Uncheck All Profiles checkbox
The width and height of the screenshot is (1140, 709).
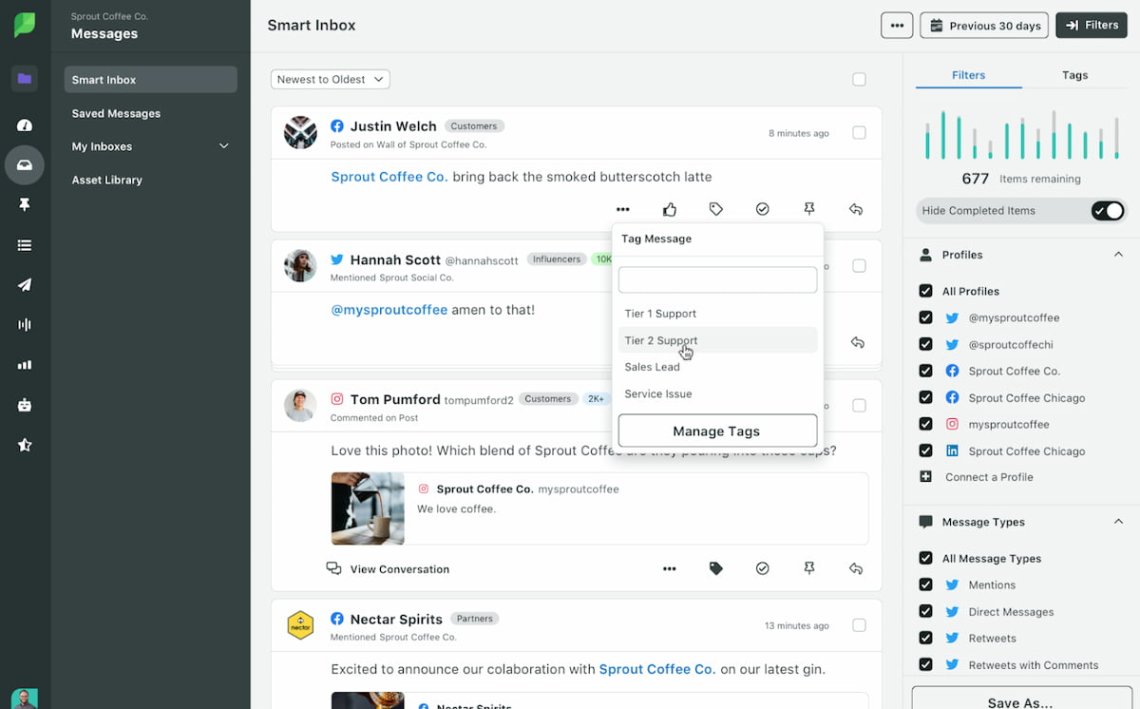(x=926, y=291)
